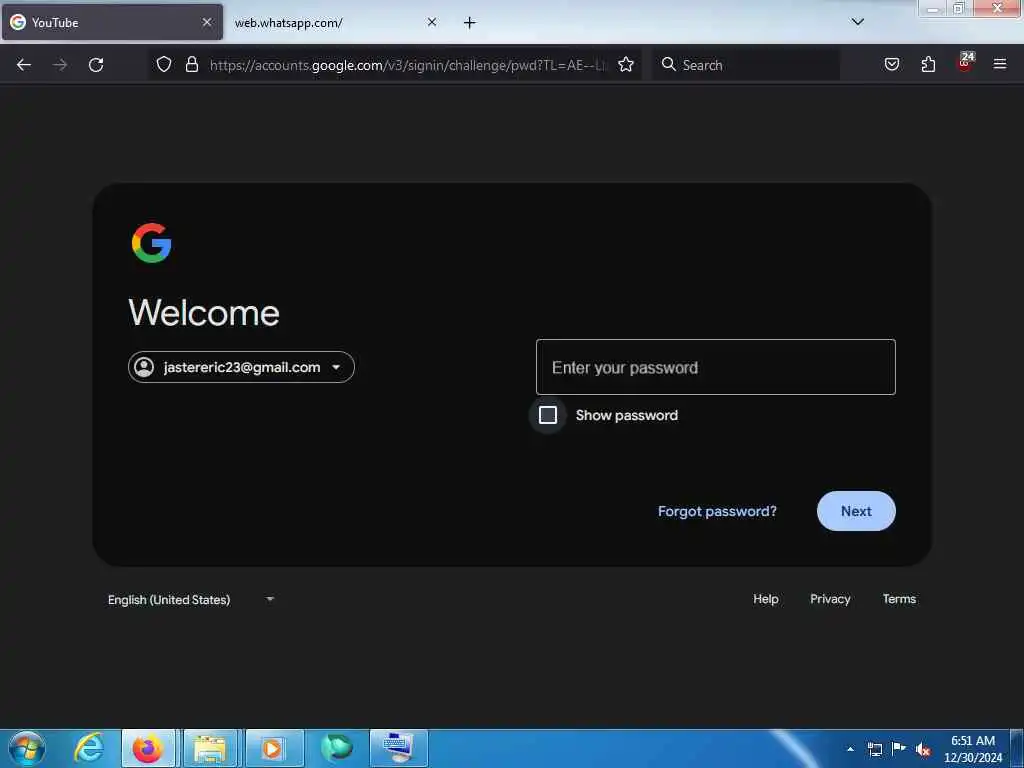
Task: Click the red extension badge showing 24
Action: point(965,62)
